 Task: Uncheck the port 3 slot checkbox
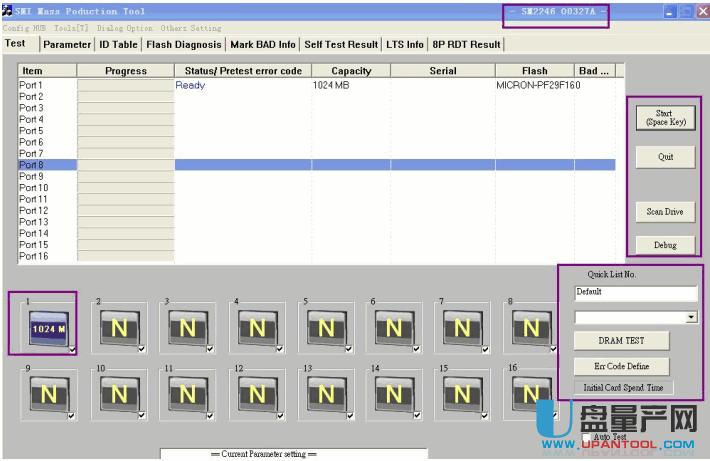(210, 348)
